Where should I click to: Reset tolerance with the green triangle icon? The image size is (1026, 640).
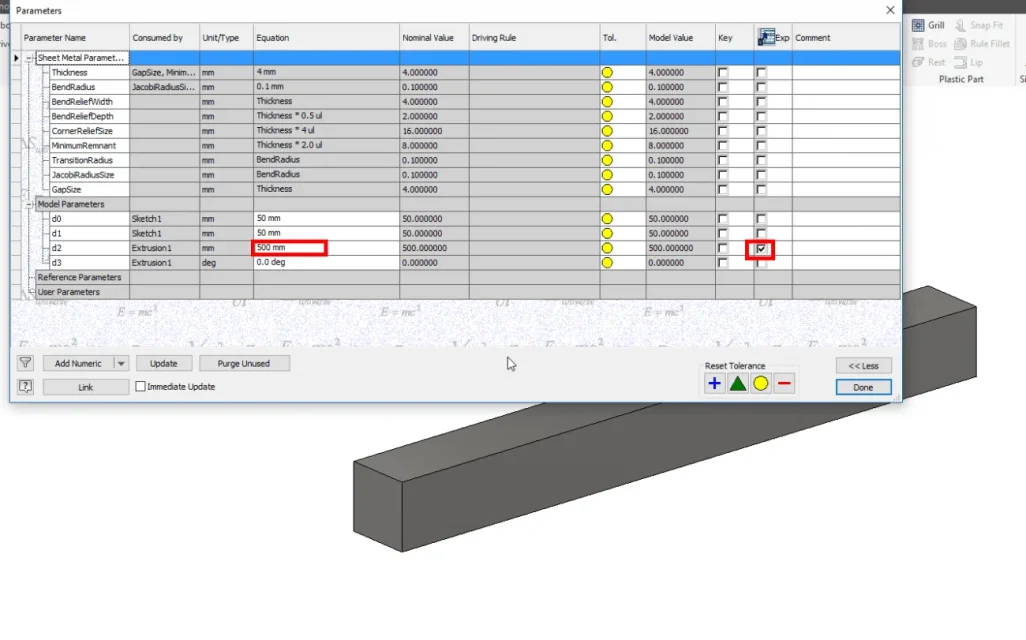[737, 383]
